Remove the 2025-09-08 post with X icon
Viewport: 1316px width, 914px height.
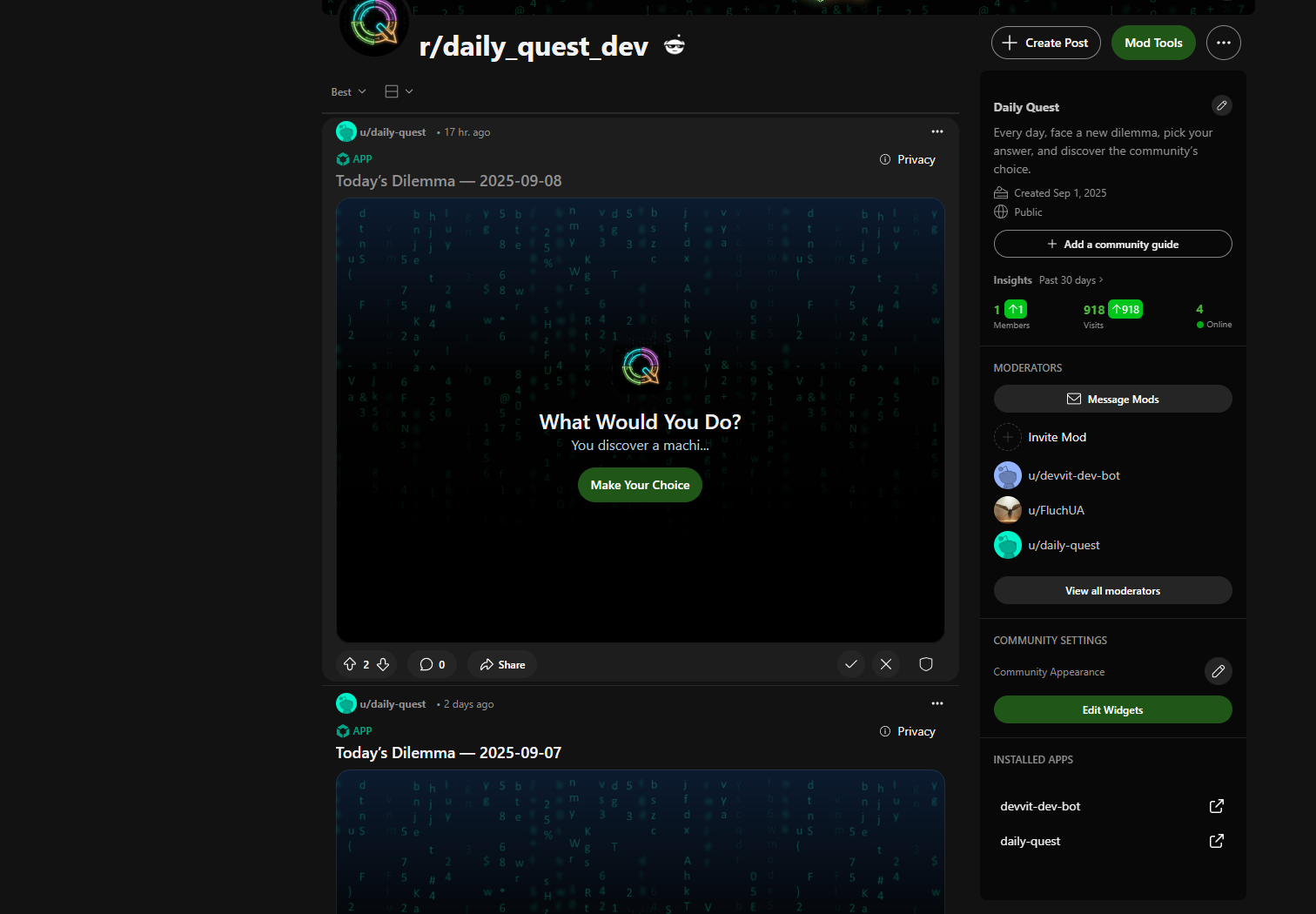[x=885, y=664]
